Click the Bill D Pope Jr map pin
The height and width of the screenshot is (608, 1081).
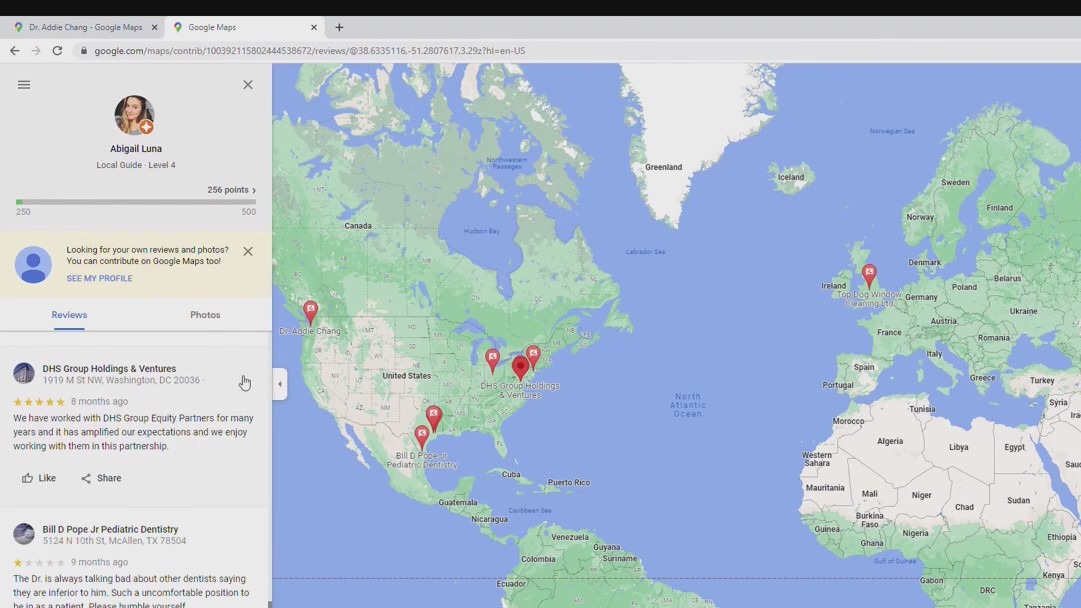[421, 436]
